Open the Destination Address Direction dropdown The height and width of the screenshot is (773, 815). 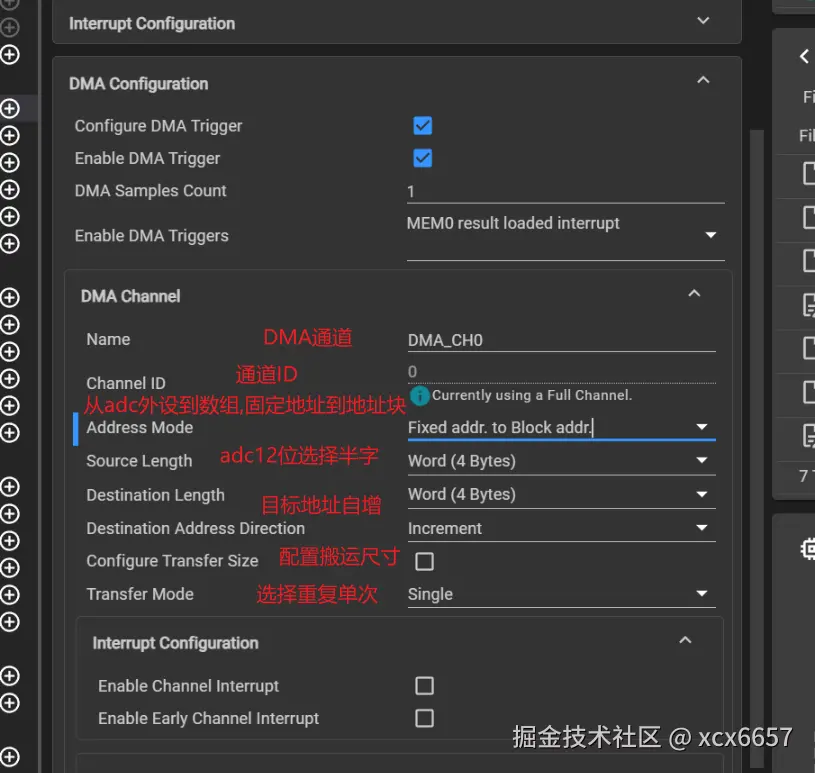pos(561,528)
